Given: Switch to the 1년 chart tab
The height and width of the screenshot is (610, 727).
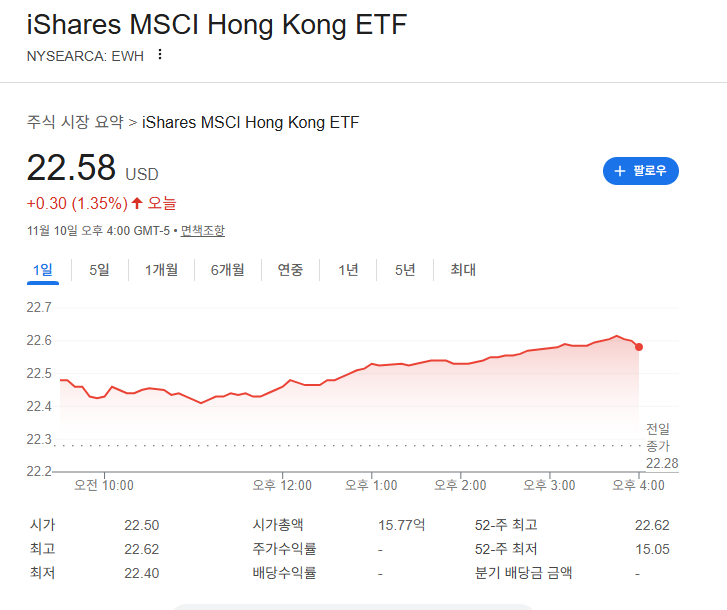Looking at the screenshot, I should tap(348, 270).
